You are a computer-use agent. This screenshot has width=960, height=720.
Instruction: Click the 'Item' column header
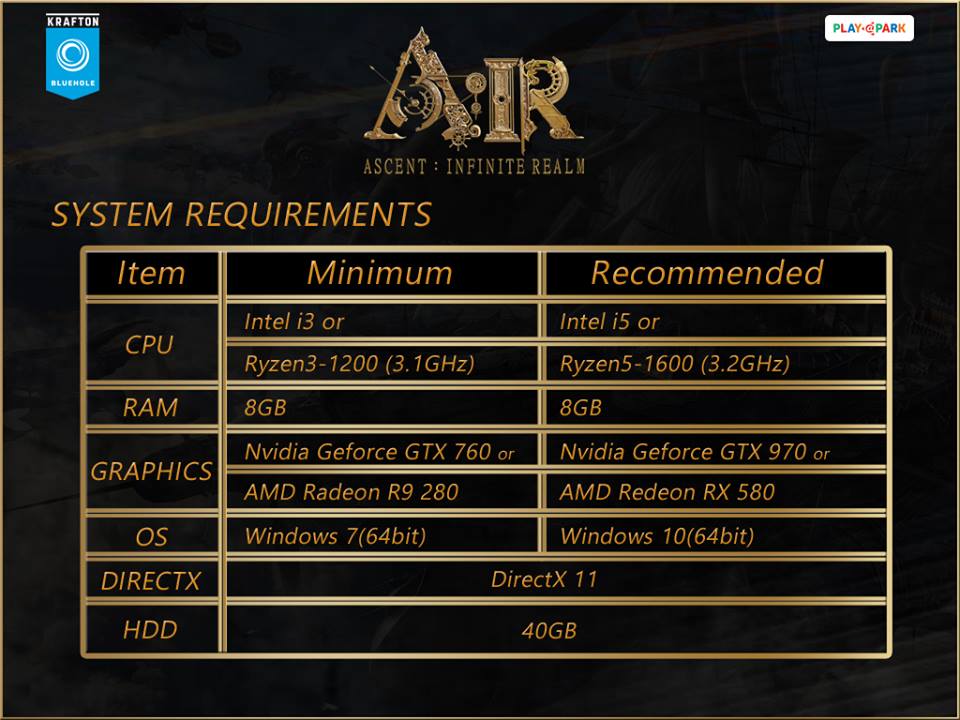point(151,272)
